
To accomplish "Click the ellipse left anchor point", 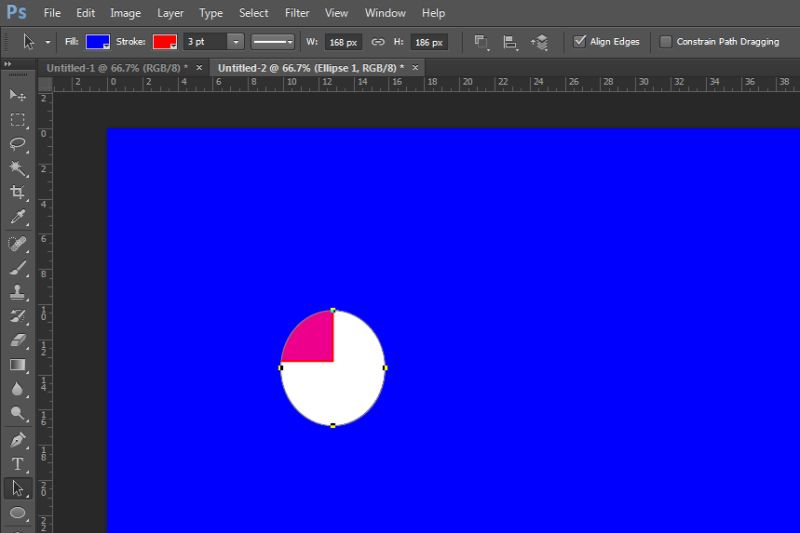I will pos(281,368).
